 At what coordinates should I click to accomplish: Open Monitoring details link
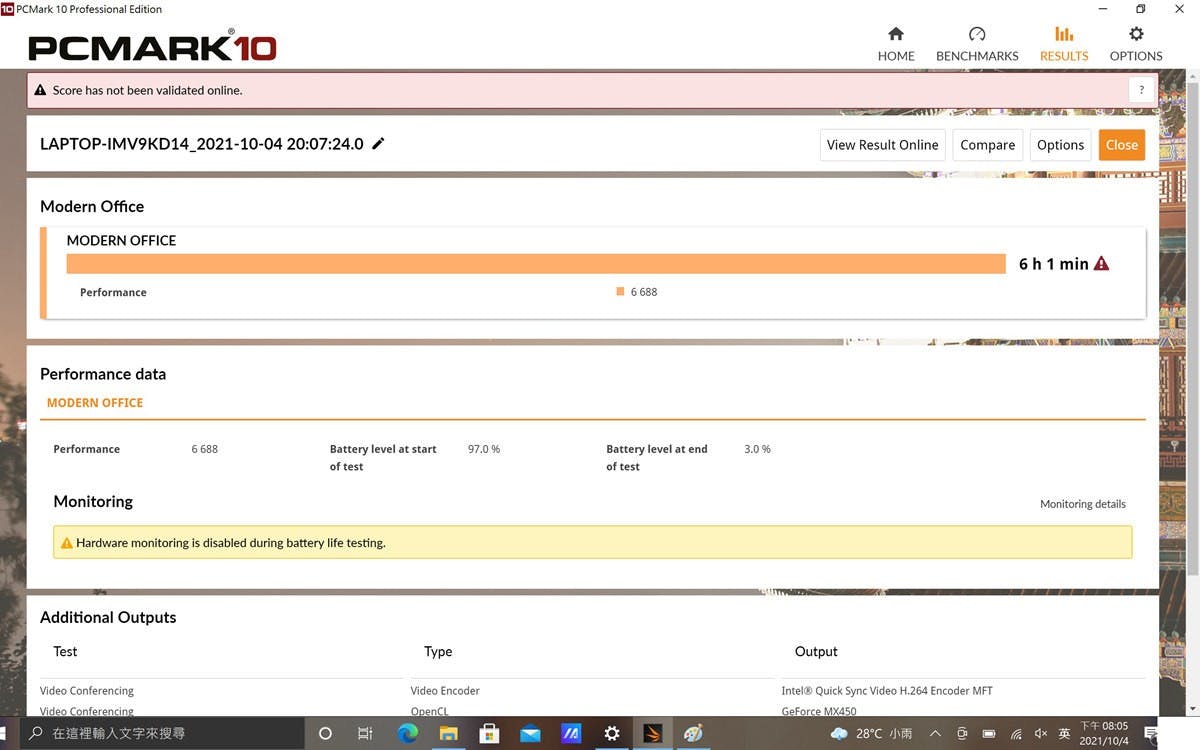click(x=1082, y=504)
